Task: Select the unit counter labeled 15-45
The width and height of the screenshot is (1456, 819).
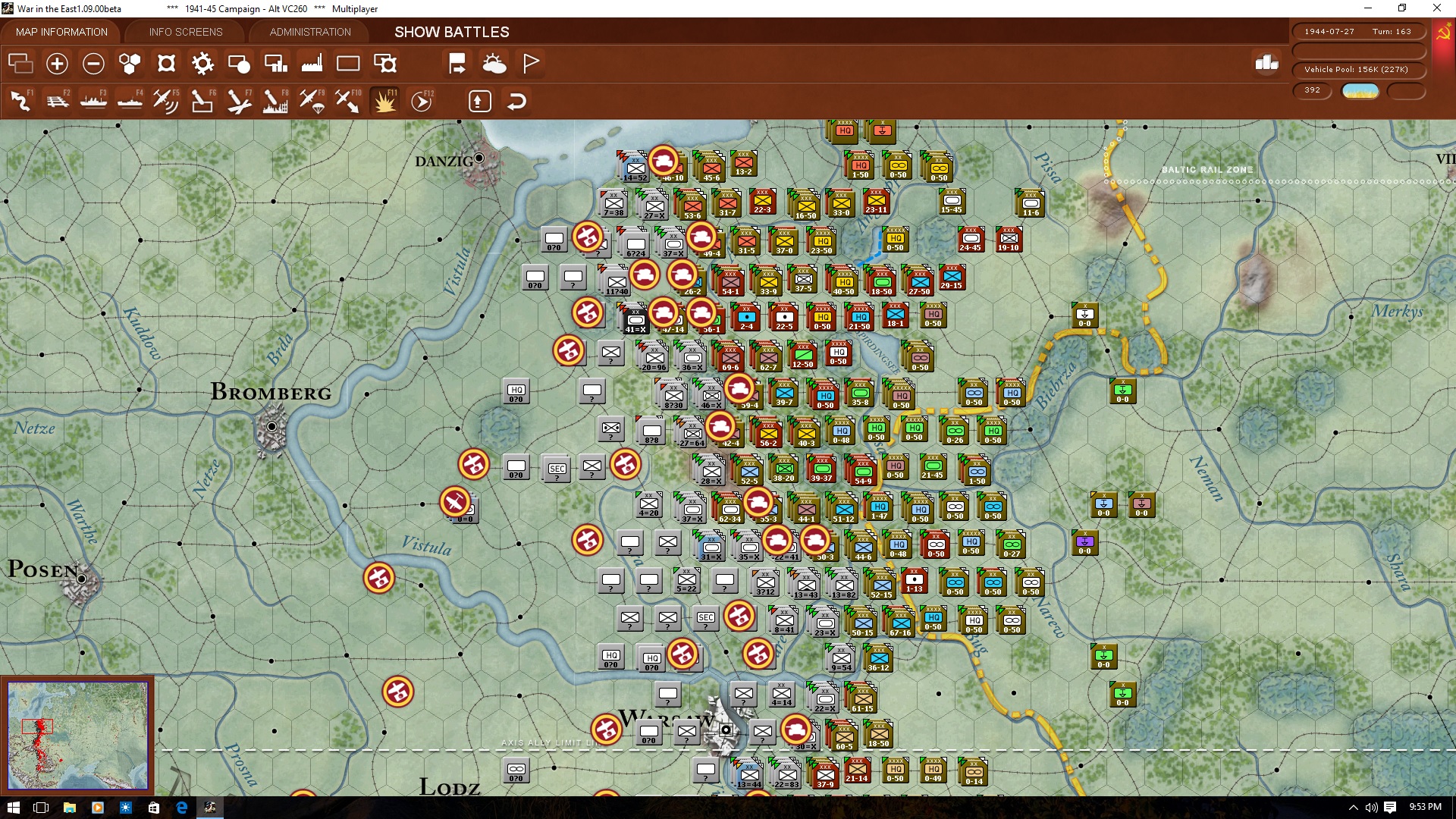Action: pyautogui.click(x=952, y=202)
